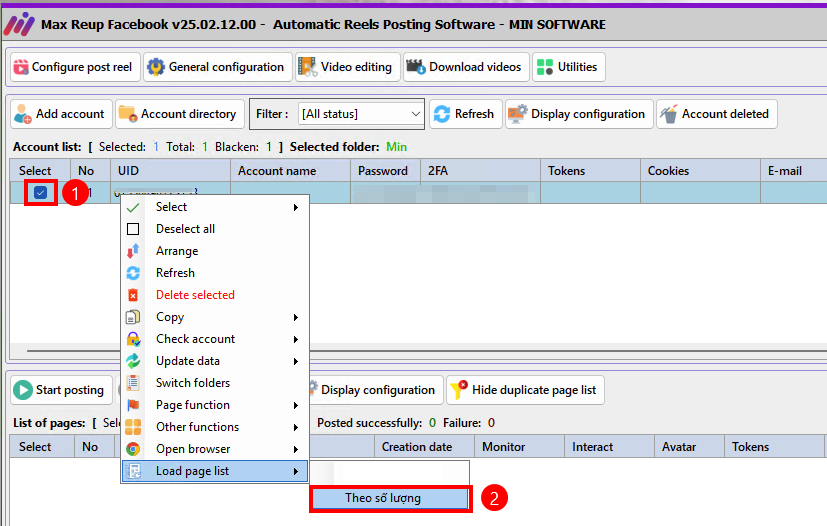
Task: Open the Video editing button
Action: (348, 67)
